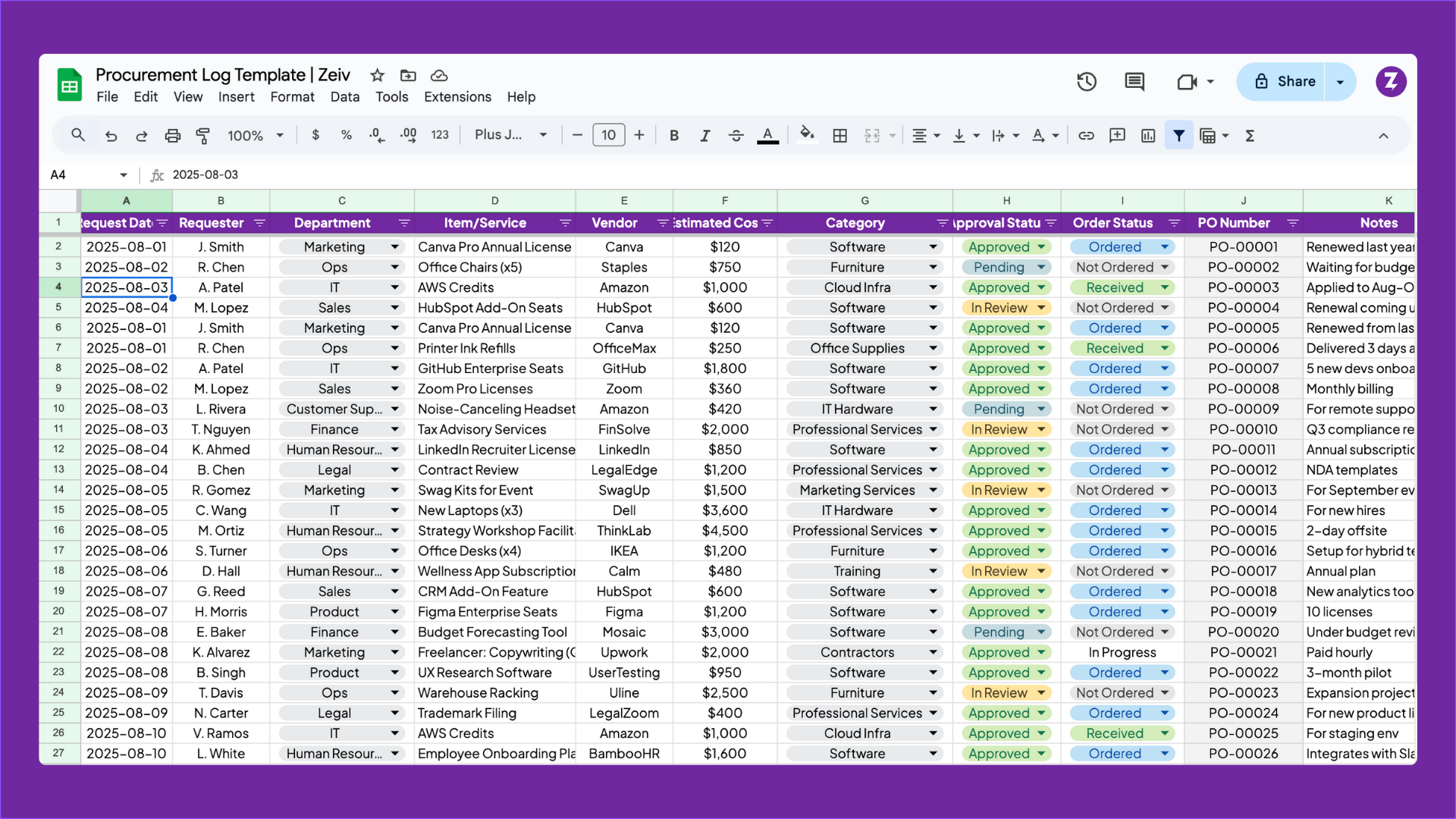Click the Share button
1456x819 pixels.
tap(1291, 81)
